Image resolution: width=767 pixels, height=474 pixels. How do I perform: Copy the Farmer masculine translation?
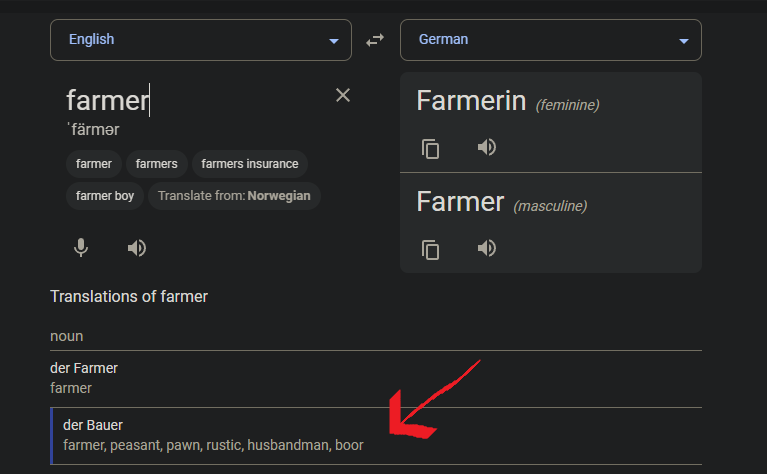430,250
